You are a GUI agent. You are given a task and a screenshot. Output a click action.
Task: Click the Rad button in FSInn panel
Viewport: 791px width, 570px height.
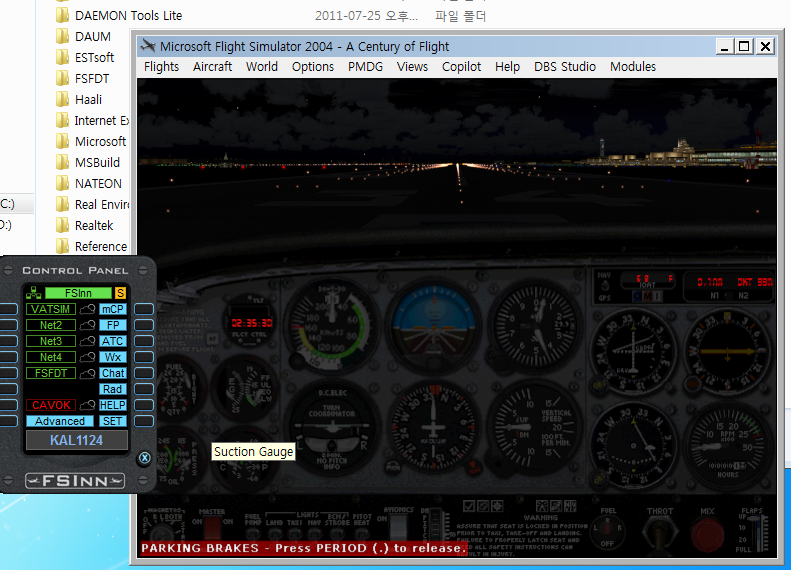(x=112, y=389)
